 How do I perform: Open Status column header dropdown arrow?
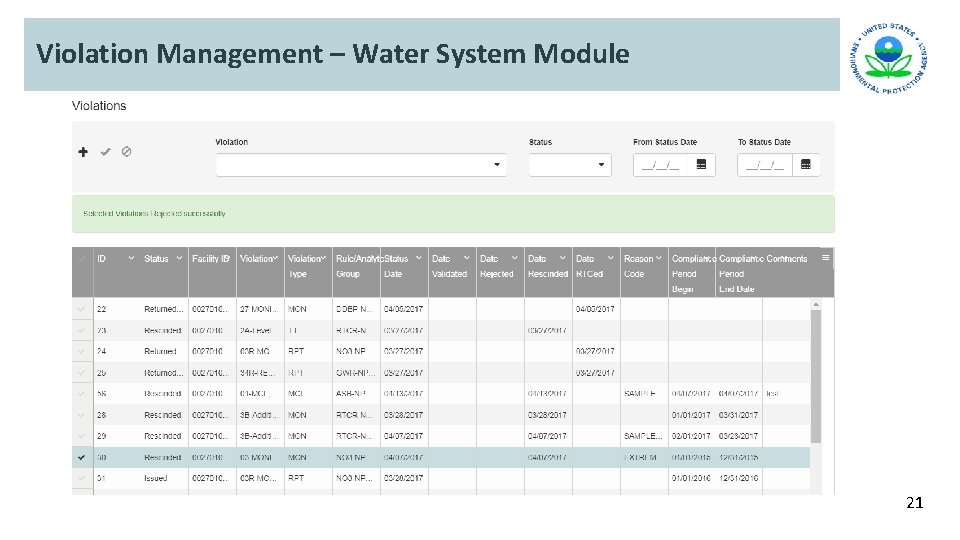[179, 258]
